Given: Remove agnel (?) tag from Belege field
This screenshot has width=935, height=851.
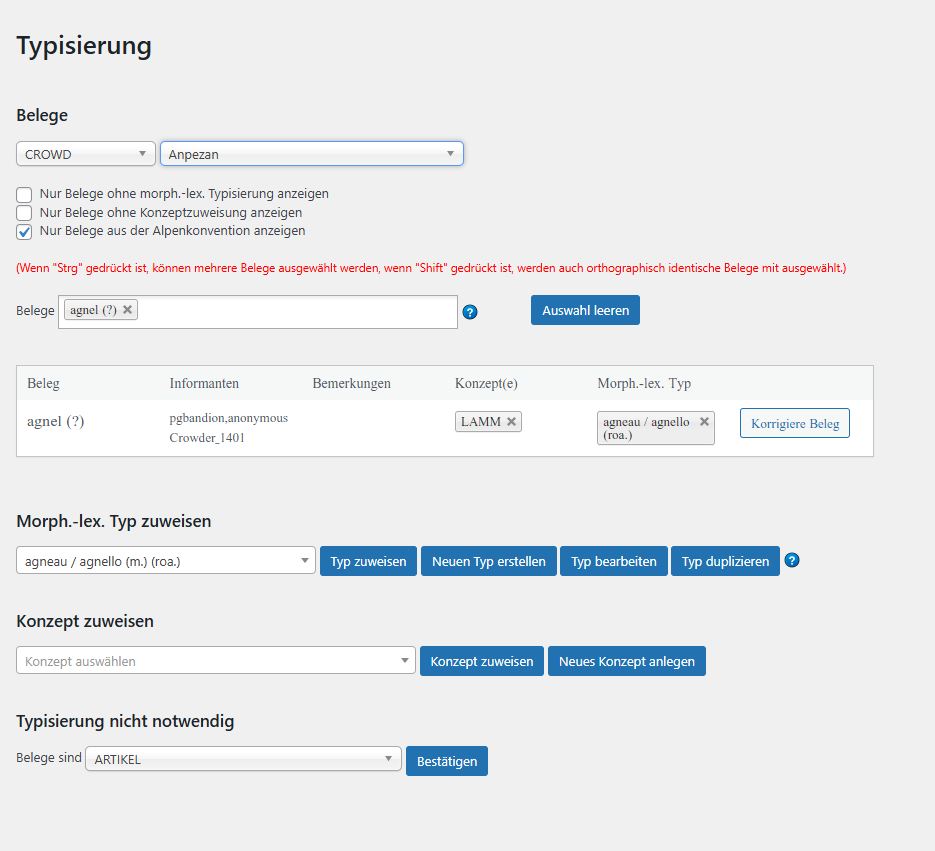Looking at the screenshot, I should point(128,310).
